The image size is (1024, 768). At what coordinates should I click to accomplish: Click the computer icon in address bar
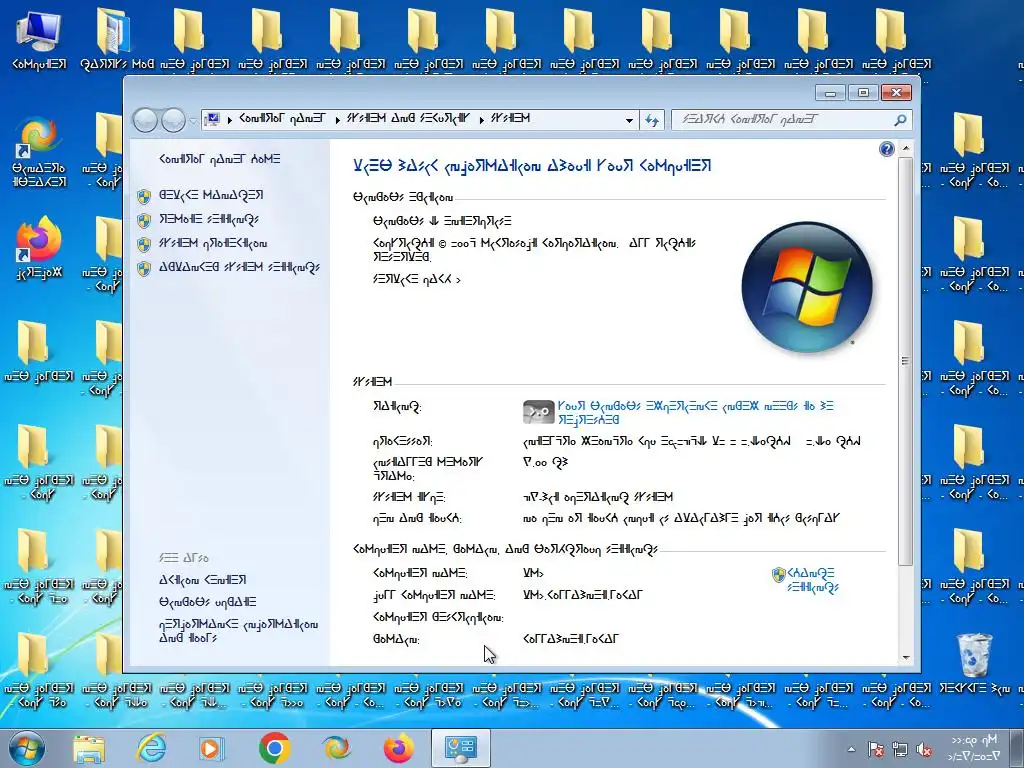[212, 119]
